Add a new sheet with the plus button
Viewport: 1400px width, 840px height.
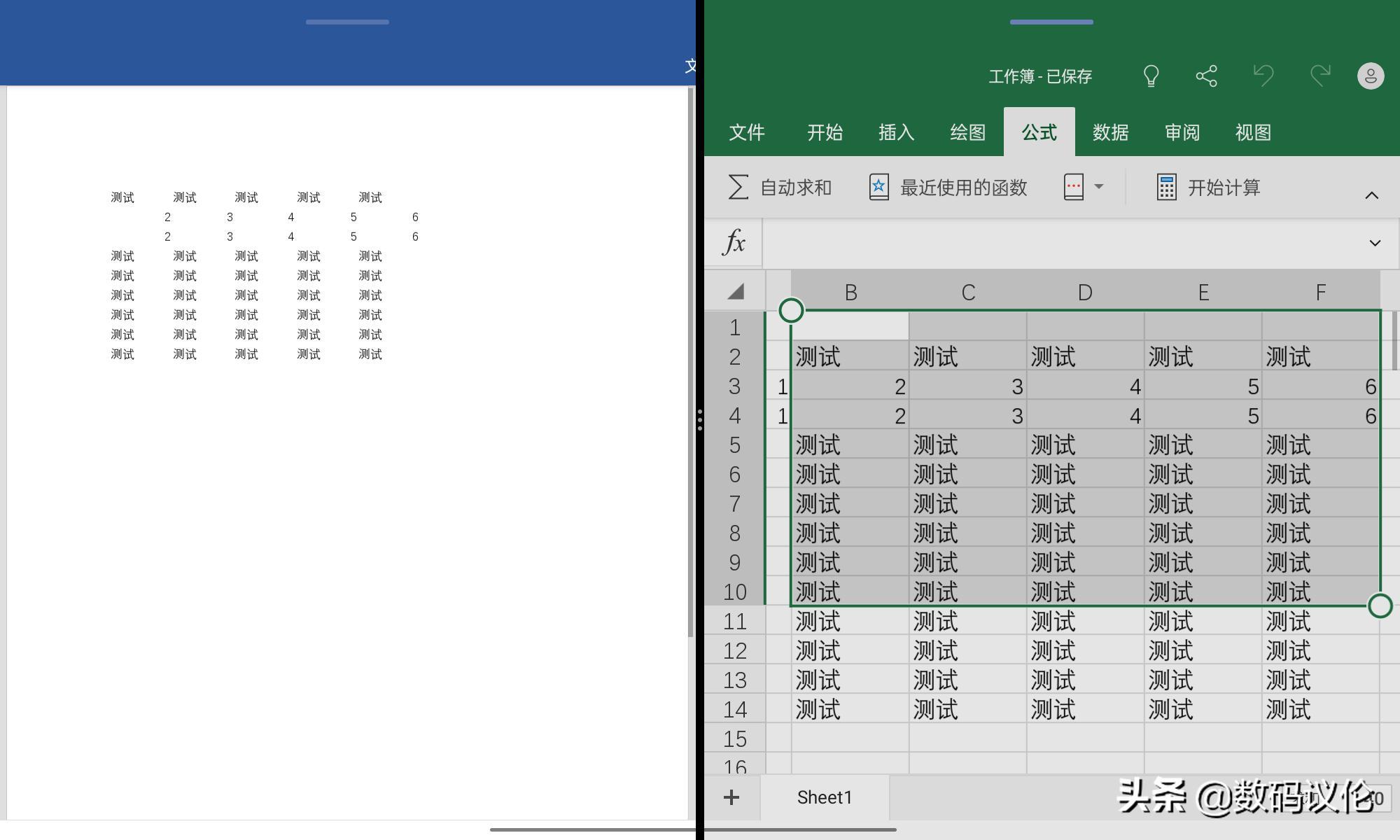pos(731,797)
